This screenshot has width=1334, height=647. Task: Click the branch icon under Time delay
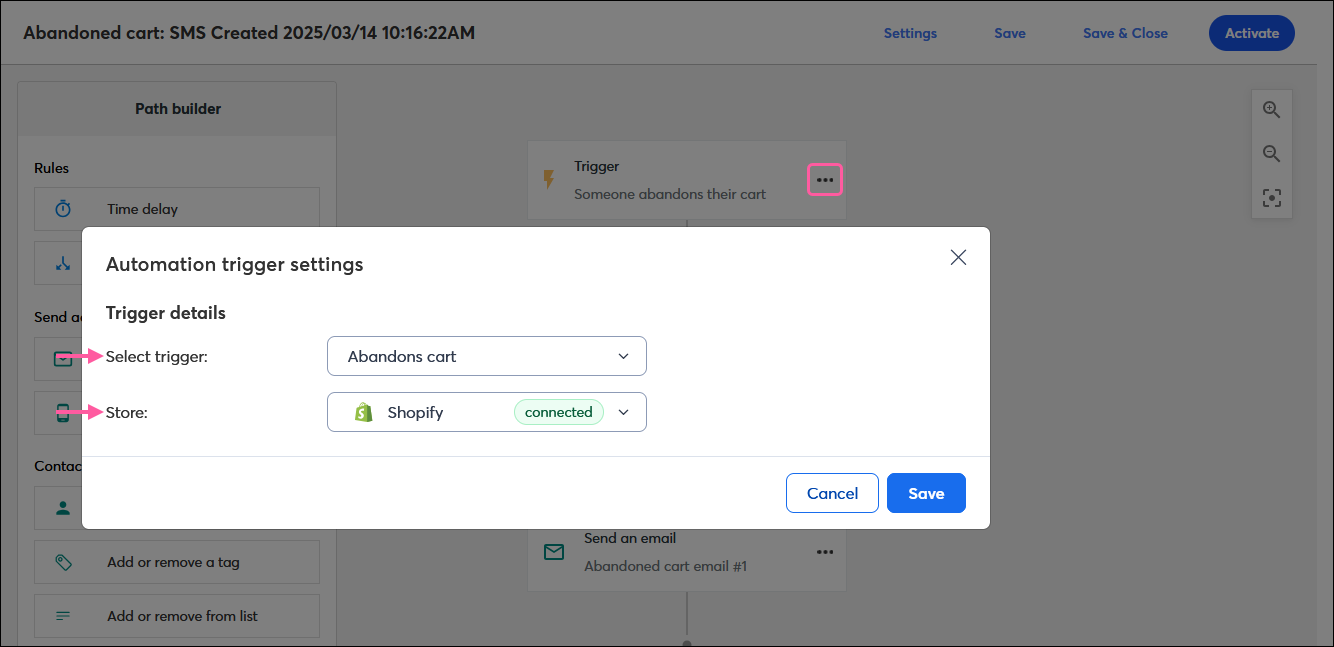(x=63, y=263)
